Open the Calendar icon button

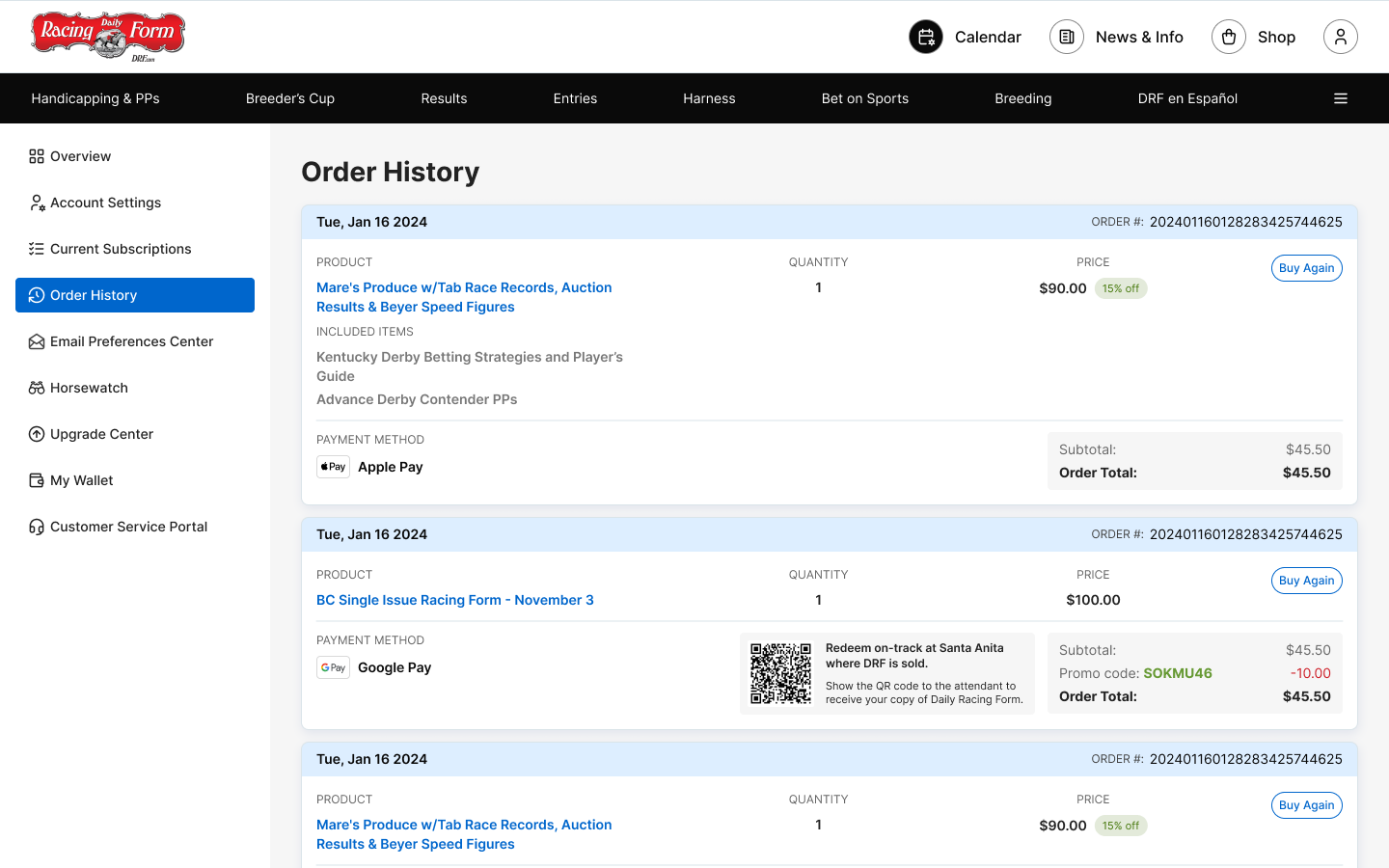(x=926, y=37)
